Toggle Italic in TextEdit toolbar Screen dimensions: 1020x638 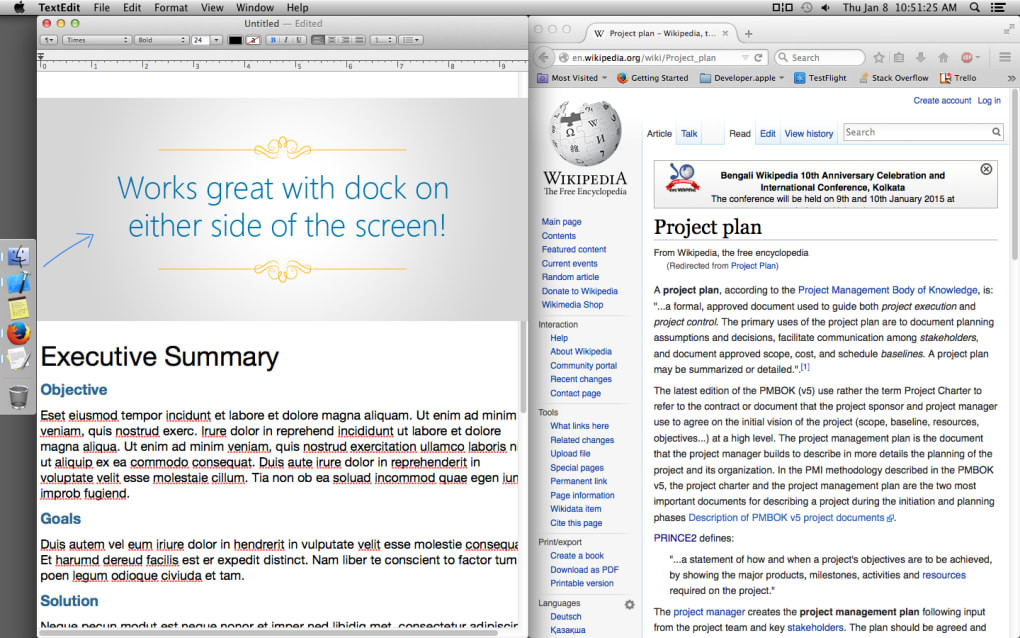286,40
